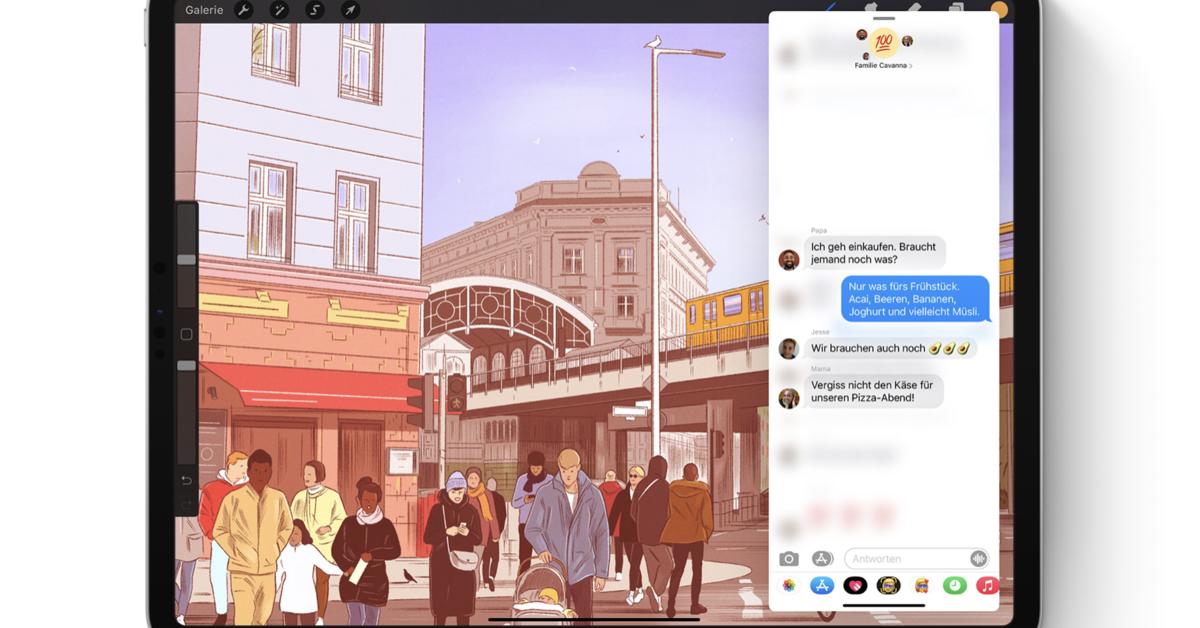The image size is (1200, 628).
Task: Tap the square modify button in sidebar
Action: coord(186,334)
